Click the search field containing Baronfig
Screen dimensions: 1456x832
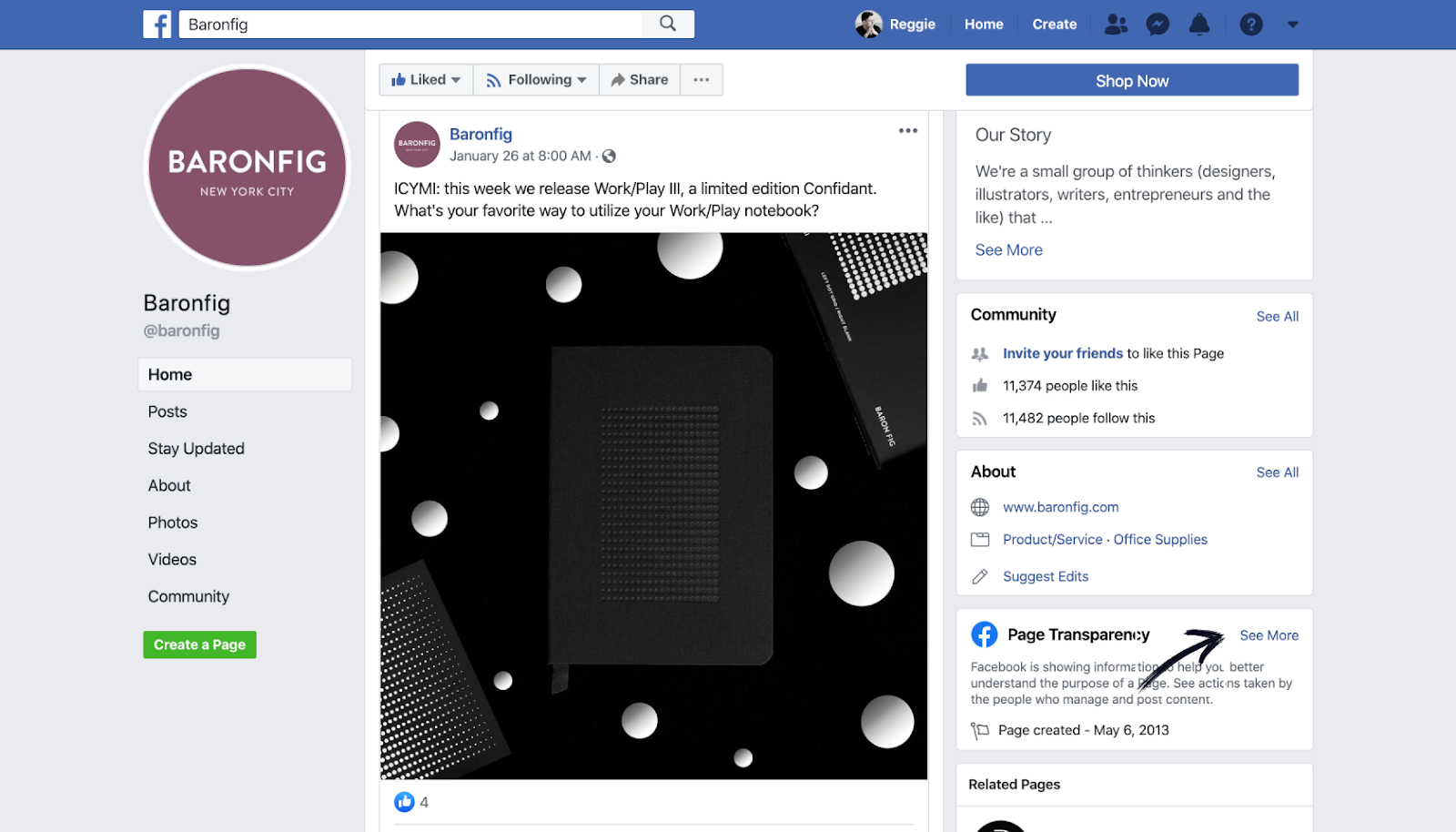point(410,24)
